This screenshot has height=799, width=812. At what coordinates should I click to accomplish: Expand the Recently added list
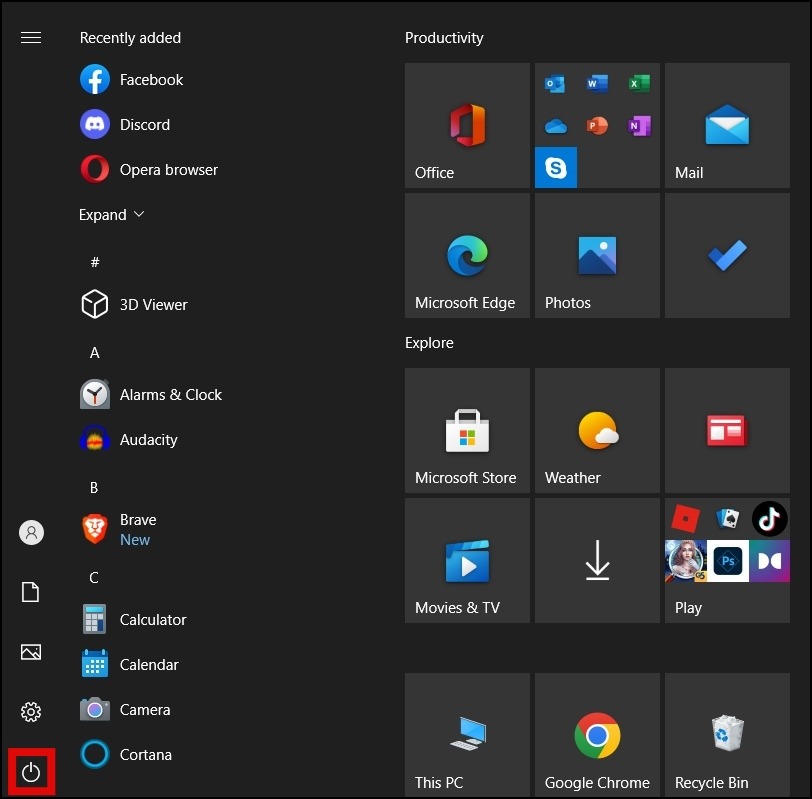point(112,215)
